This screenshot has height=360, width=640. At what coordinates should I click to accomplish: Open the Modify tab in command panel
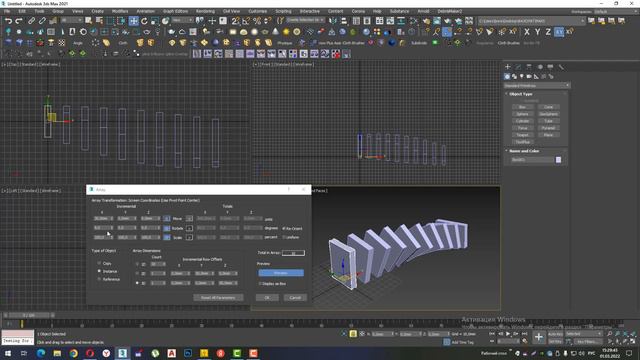pos(518,67)
